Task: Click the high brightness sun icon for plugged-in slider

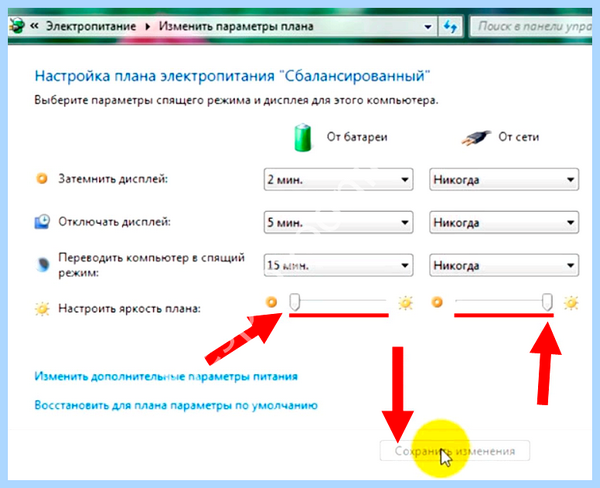Action: [x=571, y=303]
